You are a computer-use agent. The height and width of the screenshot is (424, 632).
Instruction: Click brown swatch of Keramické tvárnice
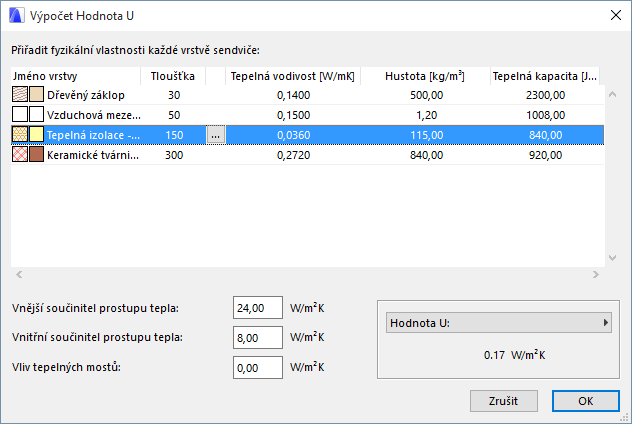coord(36,155)
